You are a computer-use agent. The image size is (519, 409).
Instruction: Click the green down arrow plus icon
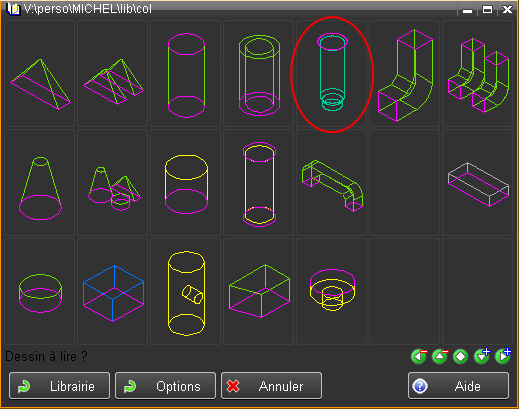(x=482, y=356)
